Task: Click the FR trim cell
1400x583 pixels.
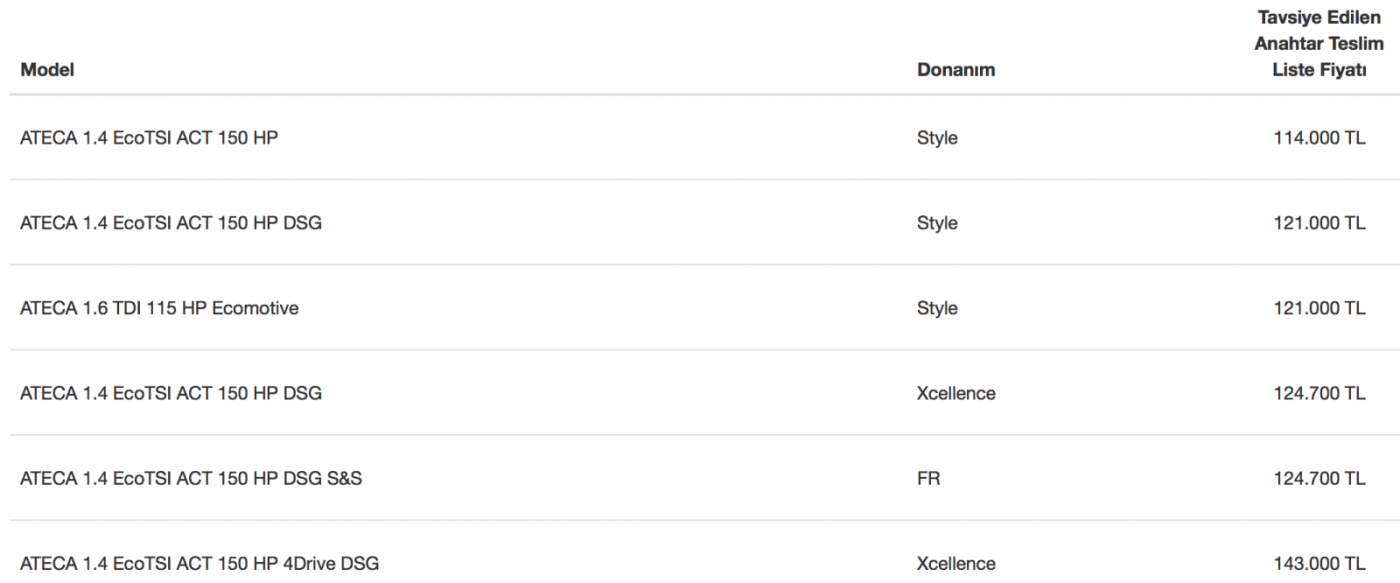Action: pos(928,478)
